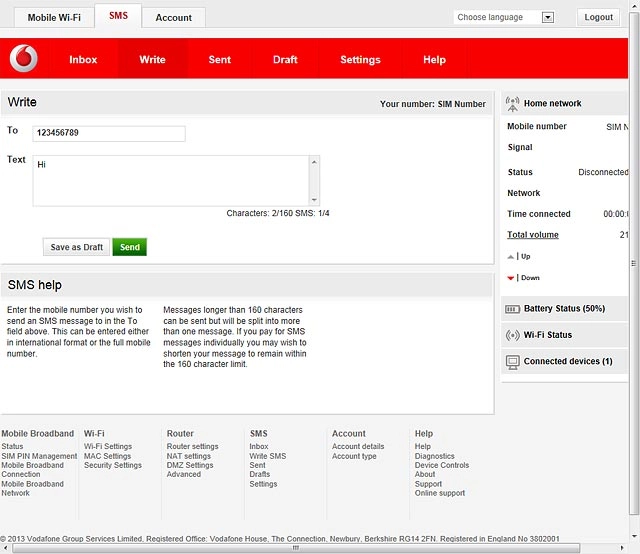Click the Home network antenna icon
Viewport: 640px width, 554px height.
[x=512, y=104]
